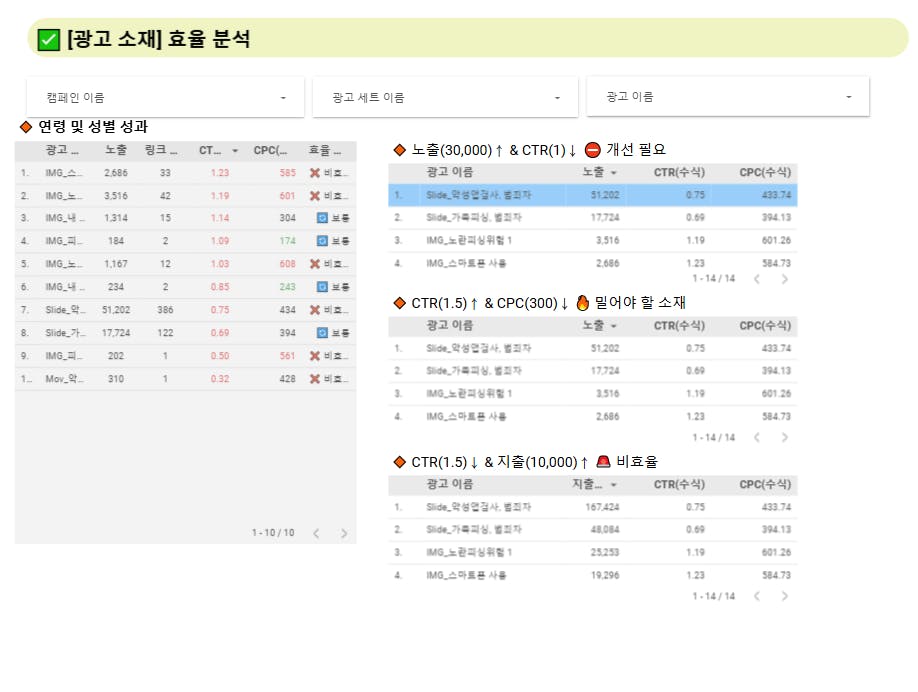Click the 지출 sort arrow in the 비효율 table
The height and width of the screenshot is (692, 918).
(614, 485)
